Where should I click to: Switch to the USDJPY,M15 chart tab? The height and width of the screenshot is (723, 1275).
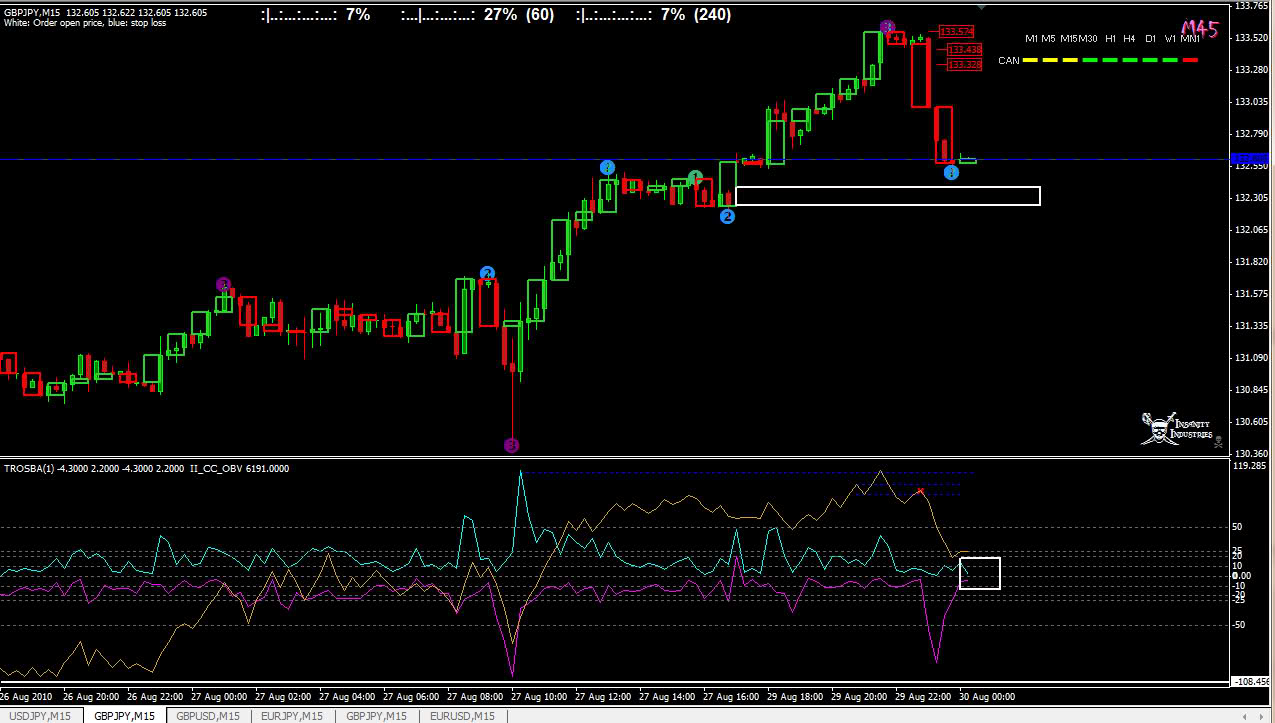point(40,716)
